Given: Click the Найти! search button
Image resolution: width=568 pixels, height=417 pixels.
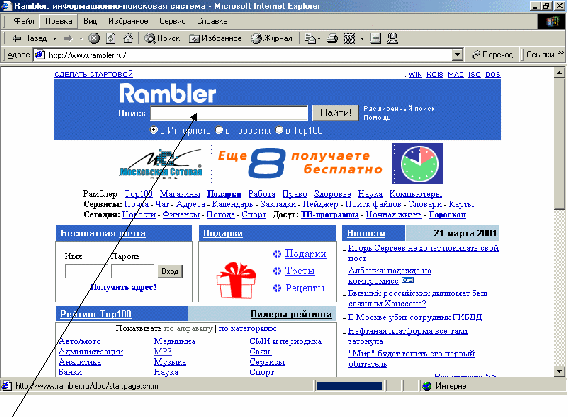Looking at the screenshot, I should [x=335, y=113].
